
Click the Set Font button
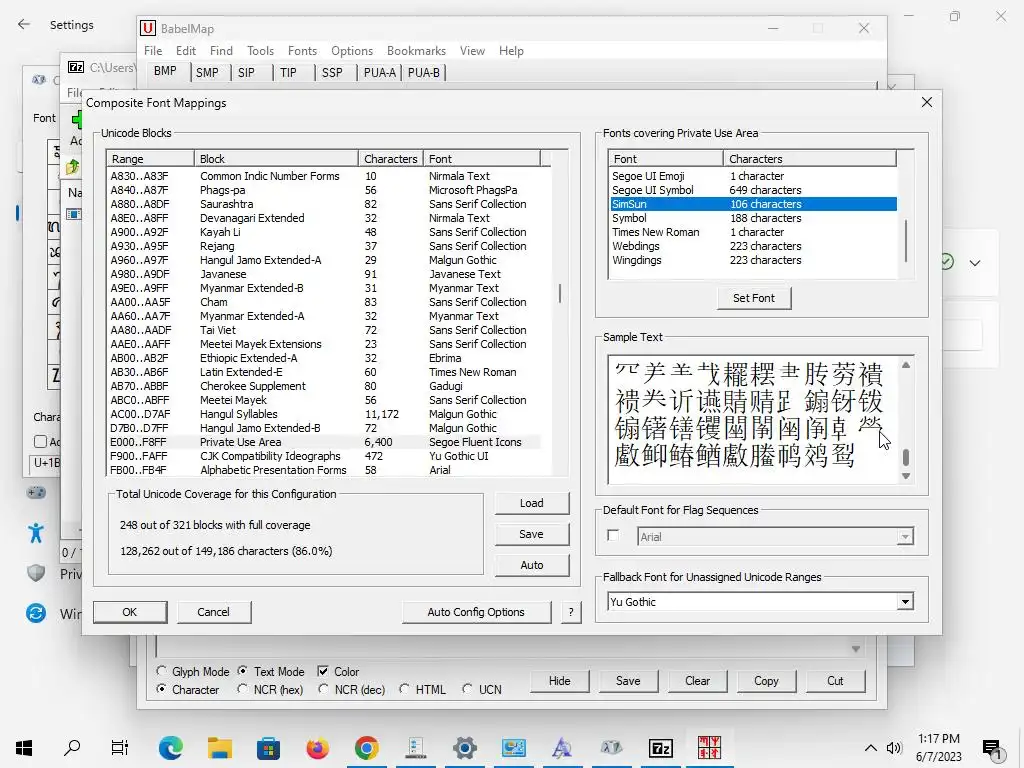(x=754, y=298)
